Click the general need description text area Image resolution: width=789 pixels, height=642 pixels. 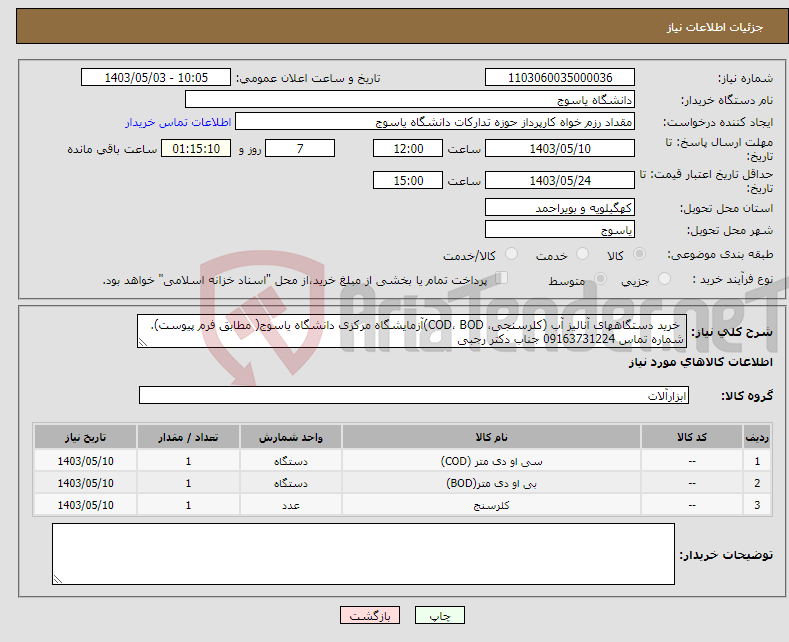point(412,332)
